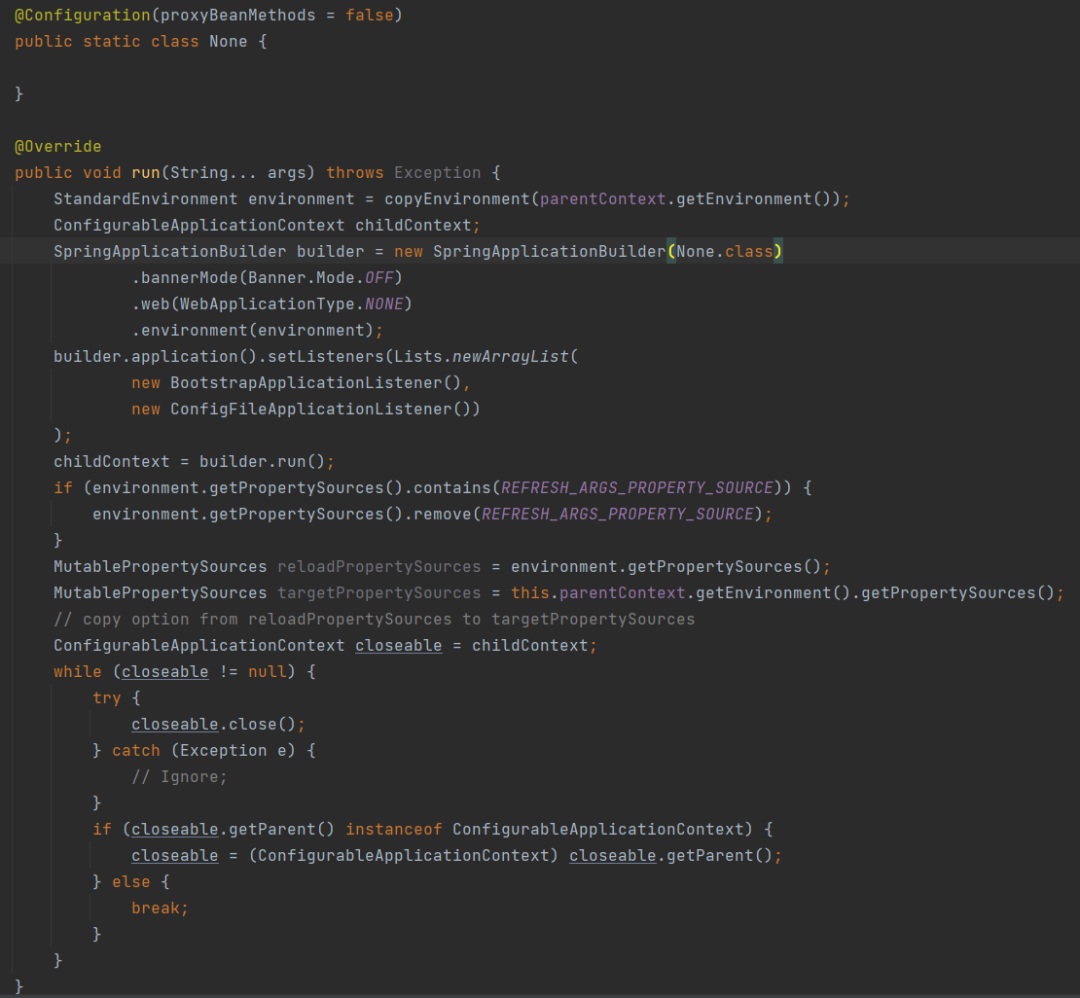Click 'closeable' in the '= childContext' declaration
This screenshot has width=1080, height=998.
tap(398, 645)
